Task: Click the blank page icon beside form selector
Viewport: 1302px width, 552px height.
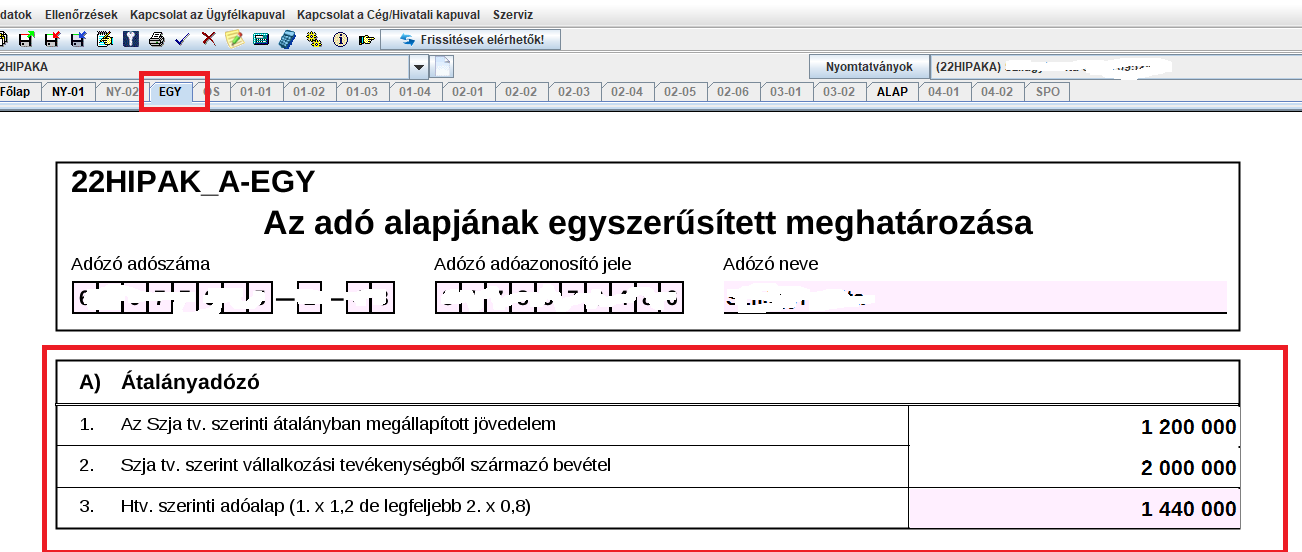Action: (442, 66)
